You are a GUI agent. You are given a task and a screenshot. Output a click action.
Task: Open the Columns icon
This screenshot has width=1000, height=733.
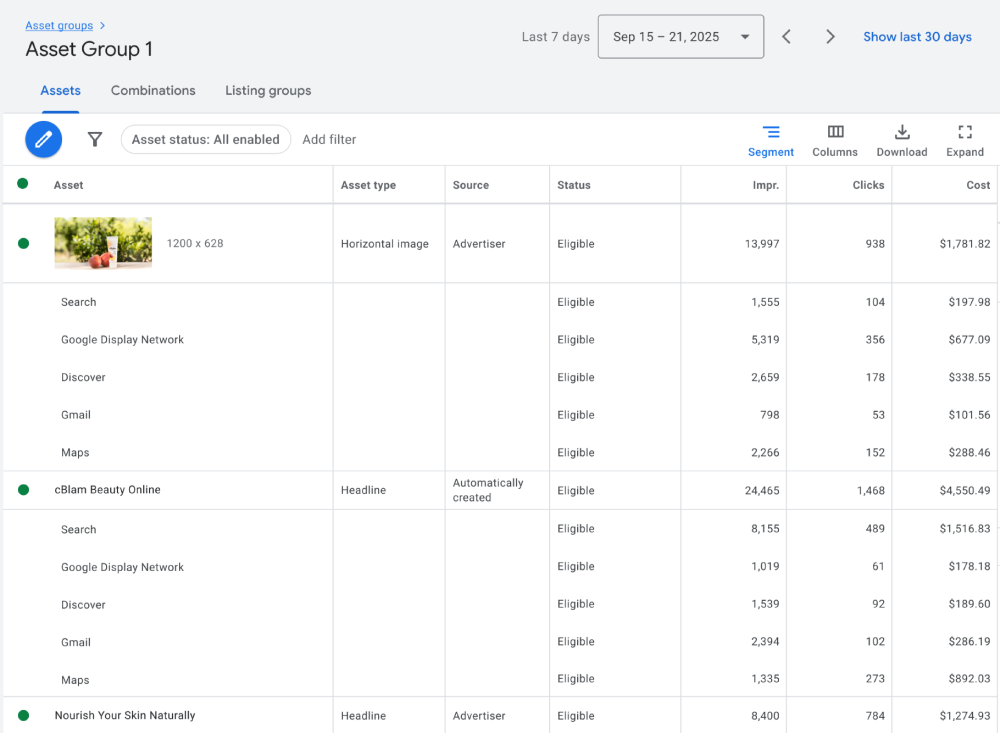835,140
